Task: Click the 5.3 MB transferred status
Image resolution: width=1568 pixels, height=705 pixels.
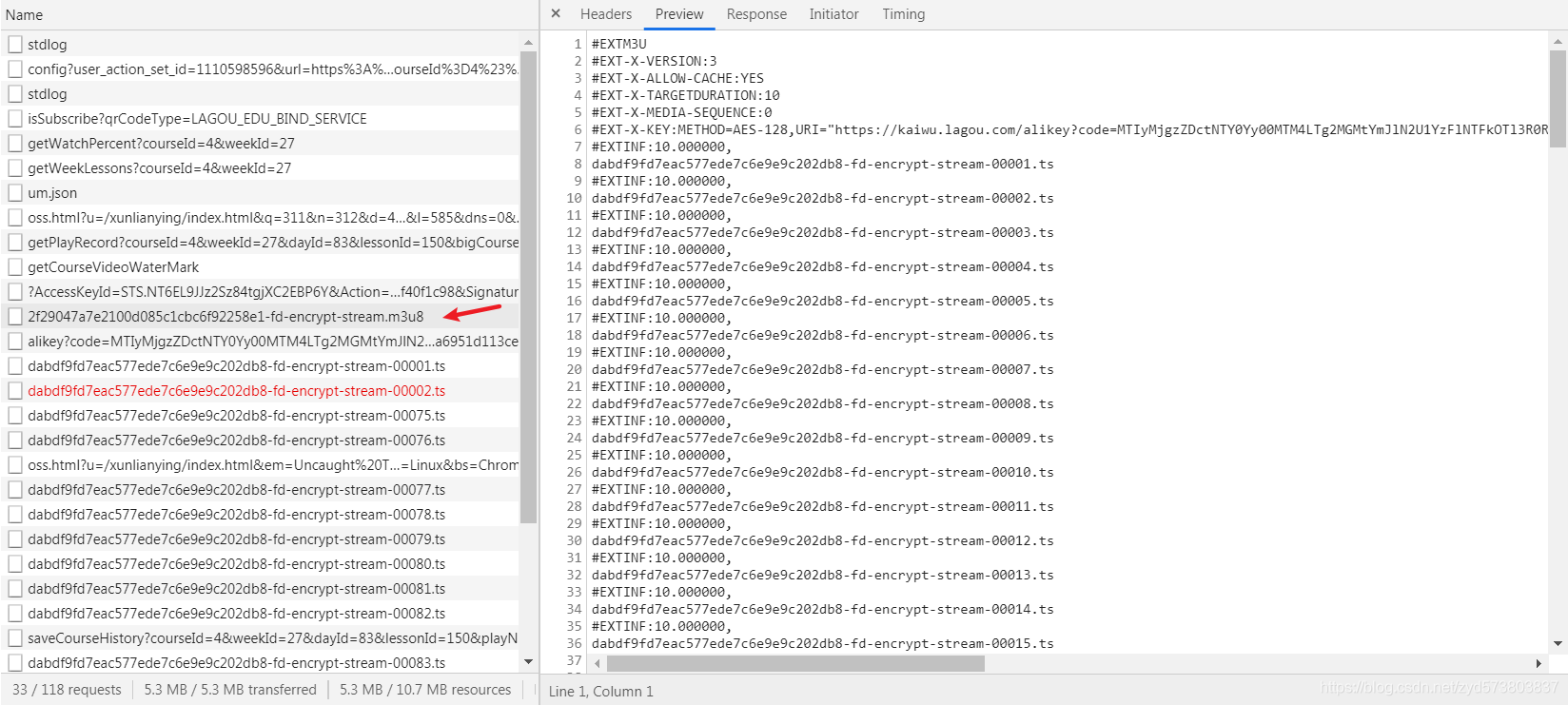Action: [230, 690]
